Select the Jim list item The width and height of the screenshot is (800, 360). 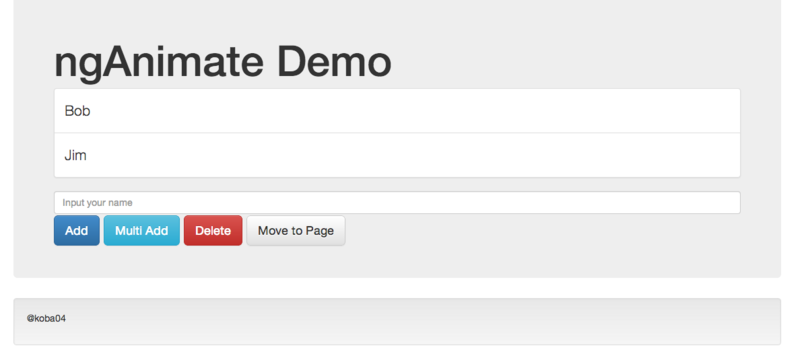click(x=397, y=155)
